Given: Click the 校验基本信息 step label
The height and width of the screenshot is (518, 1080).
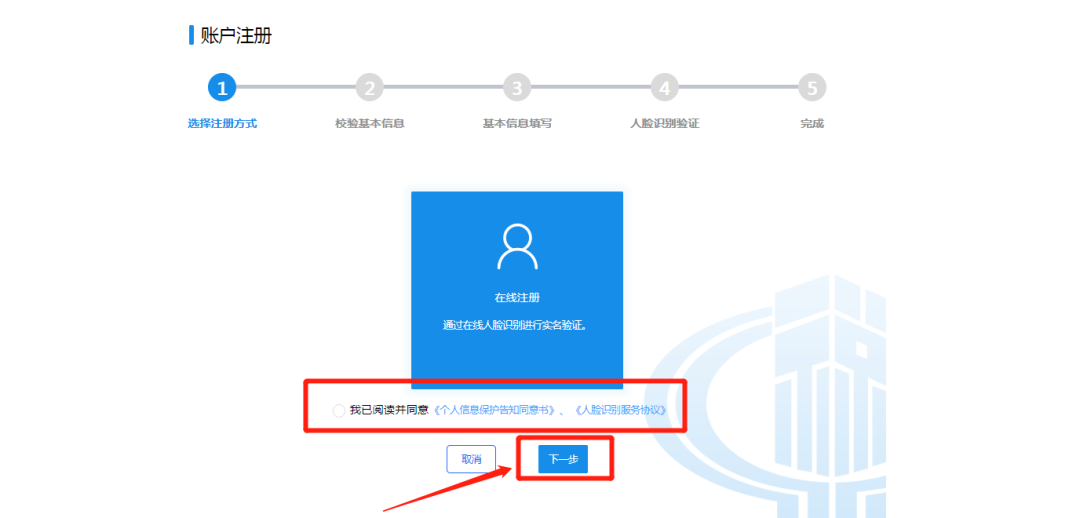Looking at the screenshot, I should pos(369,124).
